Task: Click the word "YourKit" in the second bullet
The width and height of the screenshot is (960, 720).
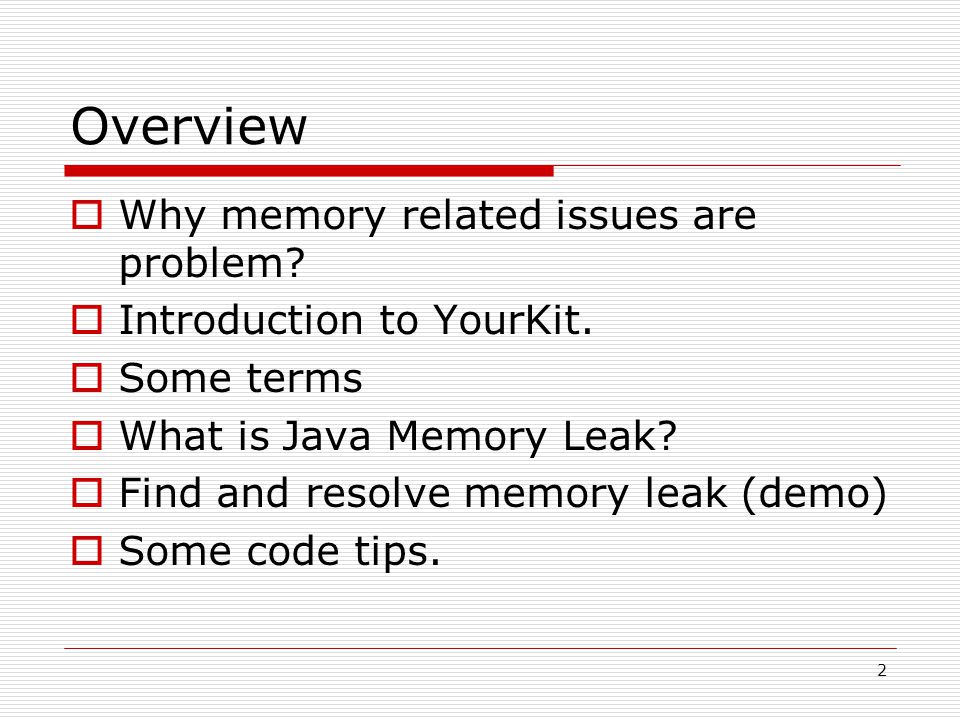Action: point(512,320)
